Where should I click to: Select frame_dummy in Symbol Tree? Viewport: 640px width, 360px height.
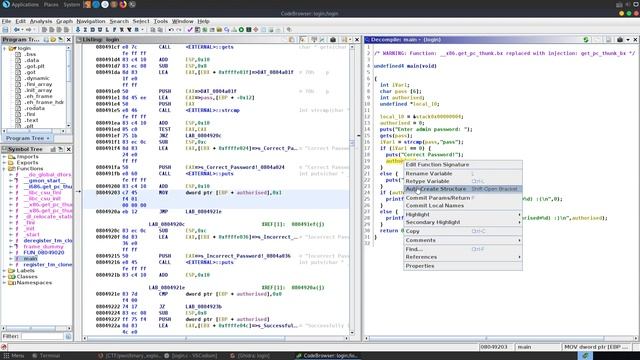[43, 247]
